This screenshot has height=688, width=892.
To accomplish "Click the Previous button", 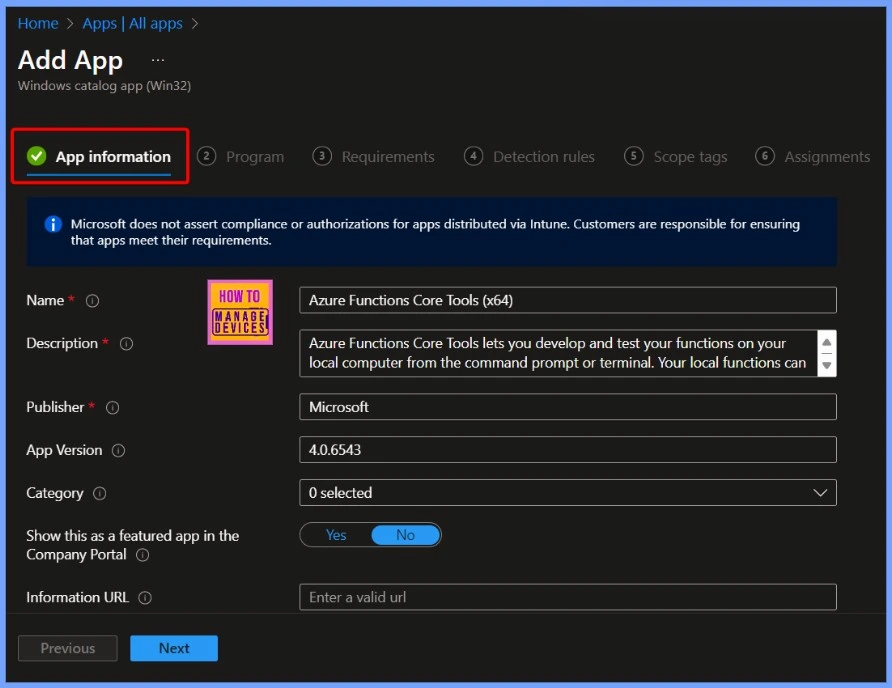I will [68, 648].
